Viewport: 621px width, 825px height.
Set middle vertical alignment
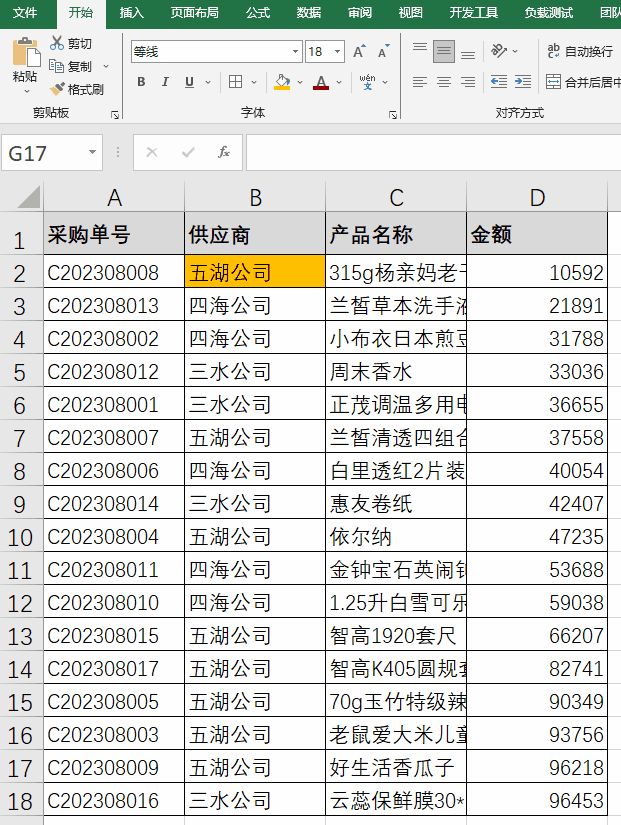tap(444, 52)
